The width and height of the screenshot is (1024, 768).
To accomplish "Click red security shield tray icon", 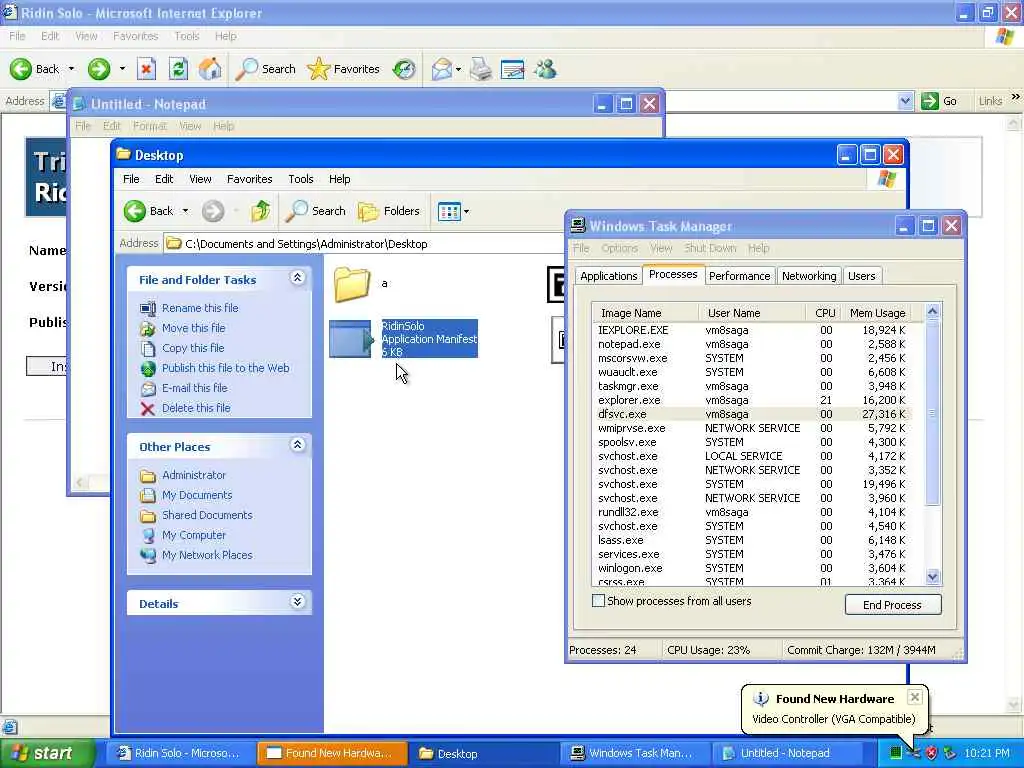I will click(932, 753).
